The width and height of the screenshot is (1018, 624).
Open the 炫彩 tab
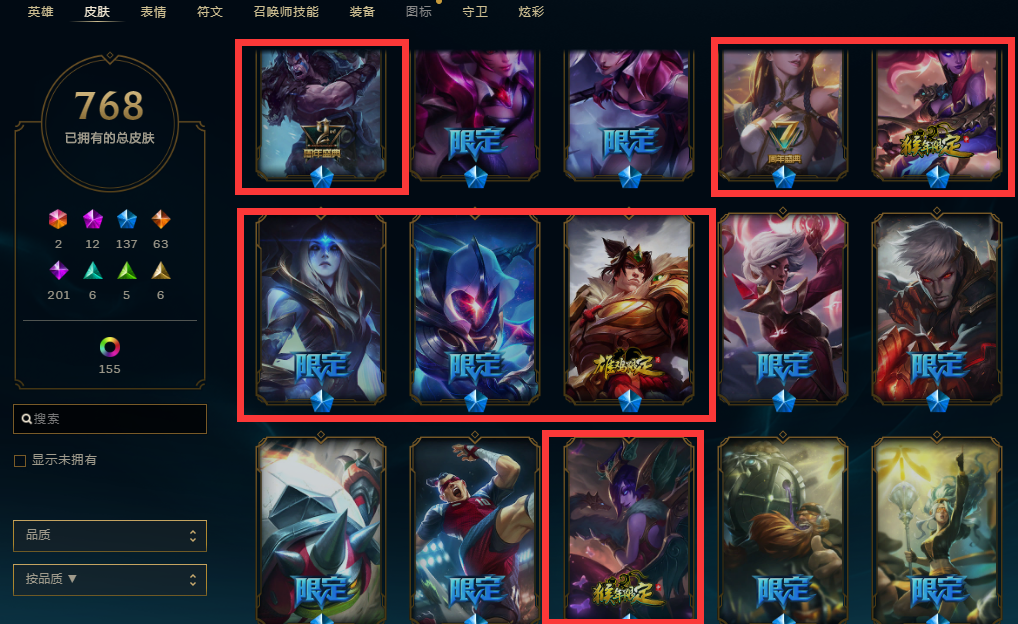531,12
